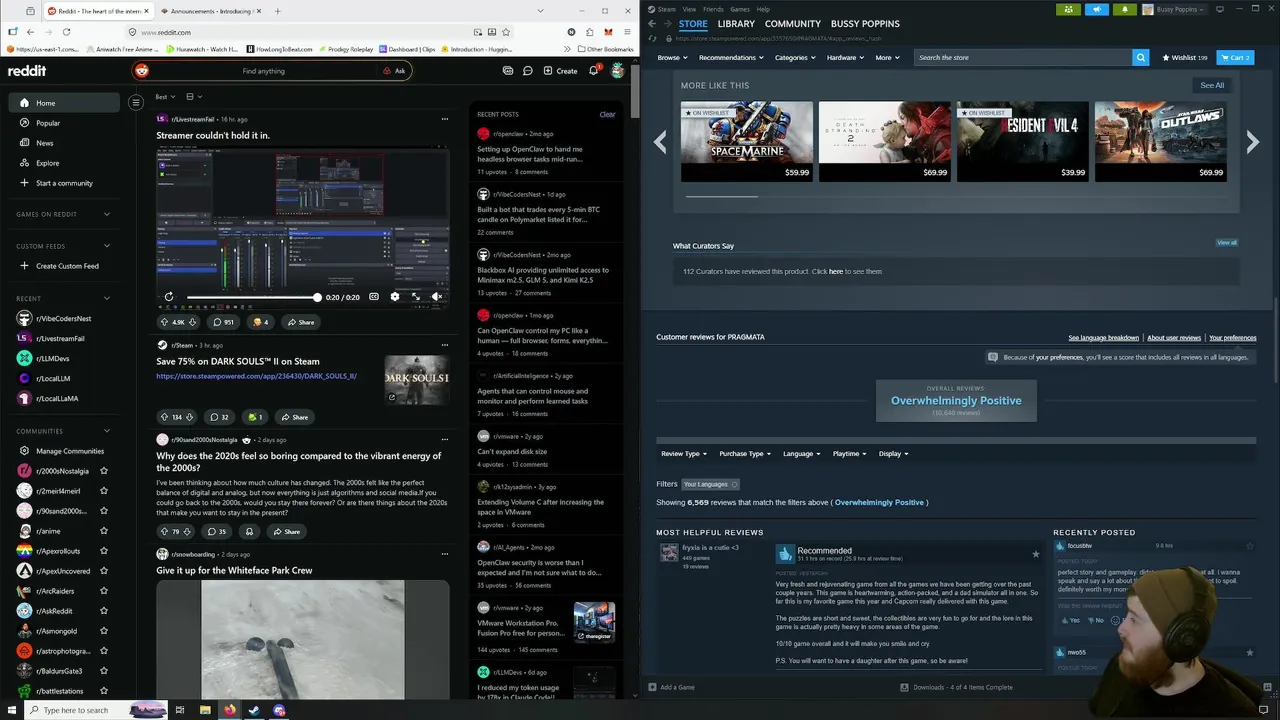Click Steam store search magnifier button
Viewport: 1280px width, 720px height.
[x=1140, y=58]
